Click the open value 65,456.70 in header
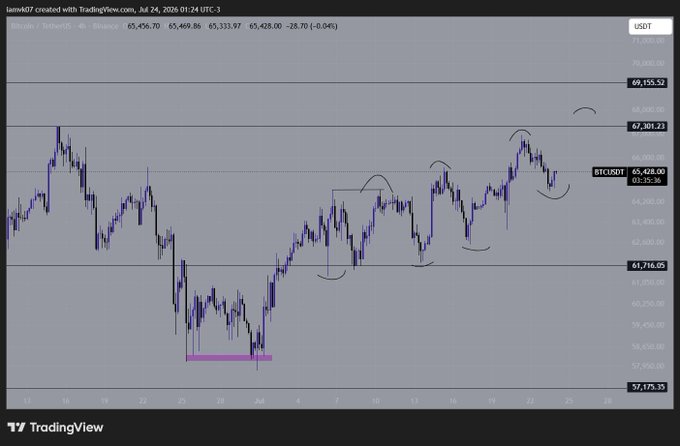This screenshot has height=446, width=680. coord(144,26)
